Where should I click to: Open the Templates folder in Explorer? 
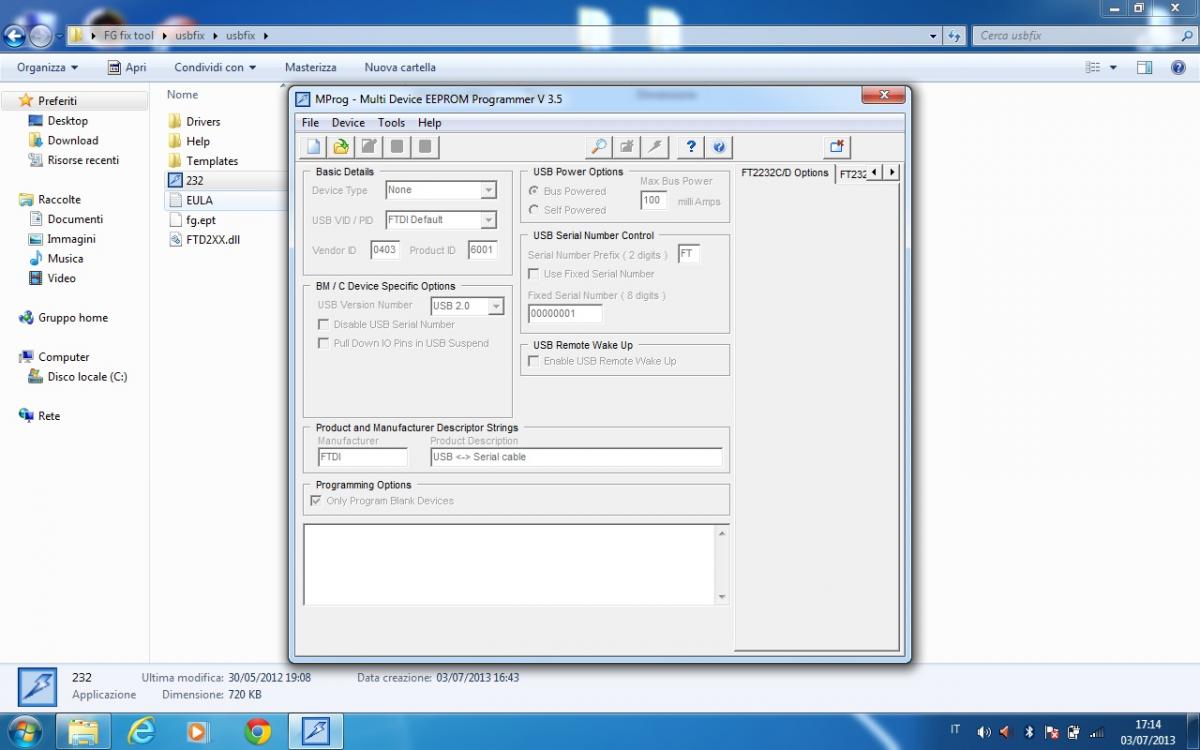click(212, 161)
